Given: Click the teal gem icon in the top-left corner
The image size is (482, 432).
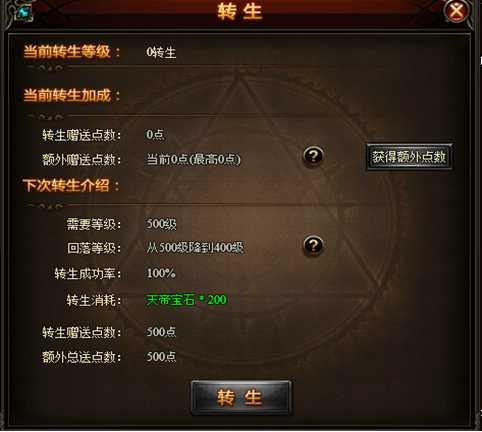Looking at the screenshot, I should (x=24, y=12).
